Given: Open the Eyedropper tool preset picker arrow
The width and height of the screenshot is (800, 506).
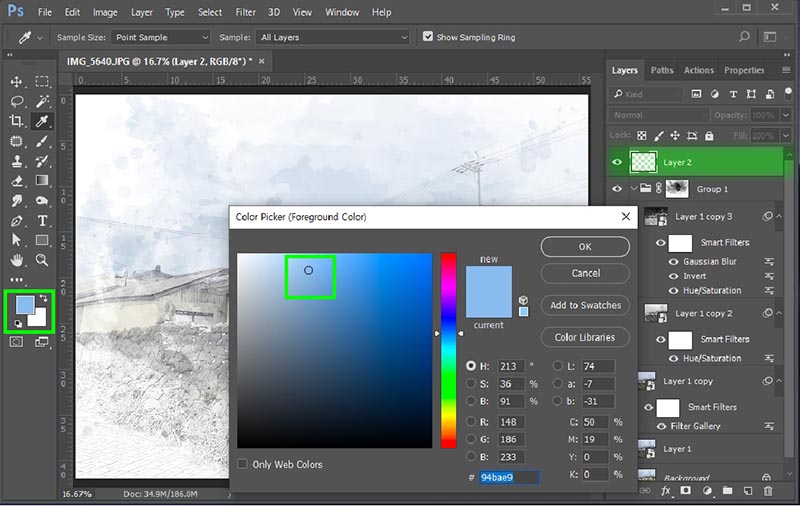Looking at the screenshot, I should (x=40, y=38).
